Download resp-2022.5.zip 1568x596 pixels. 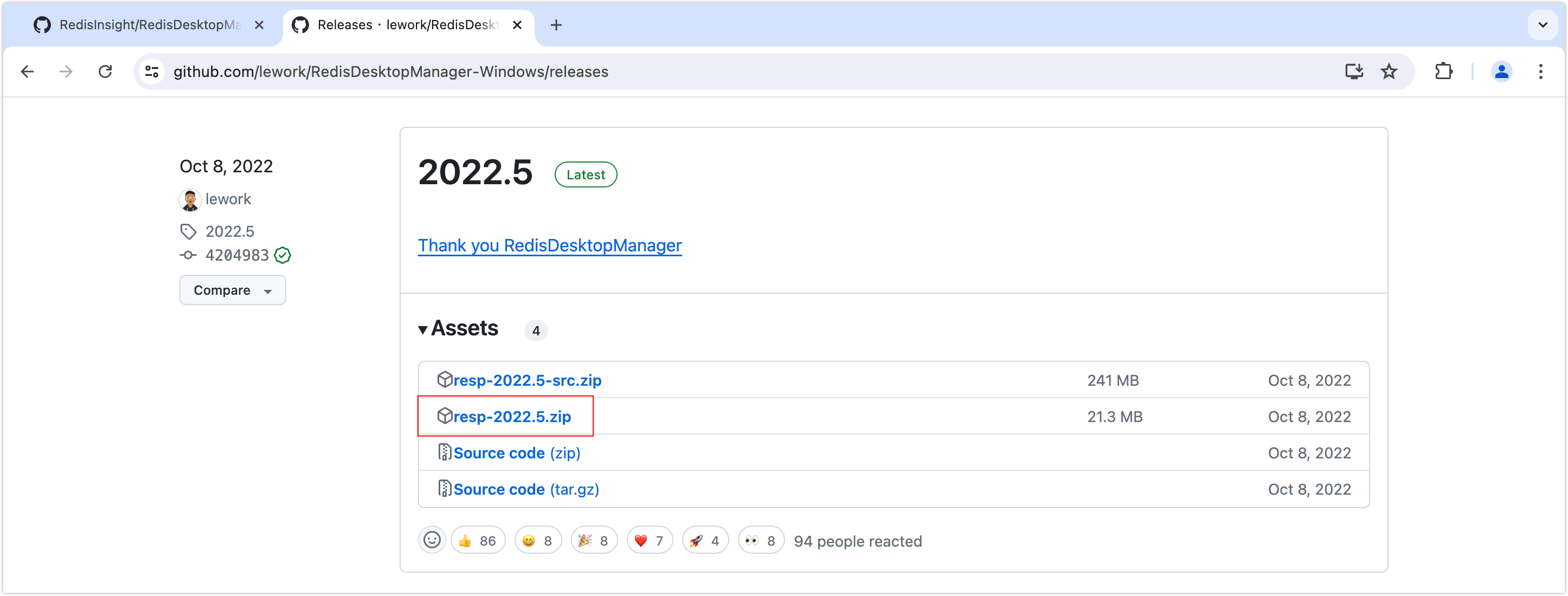512,417
